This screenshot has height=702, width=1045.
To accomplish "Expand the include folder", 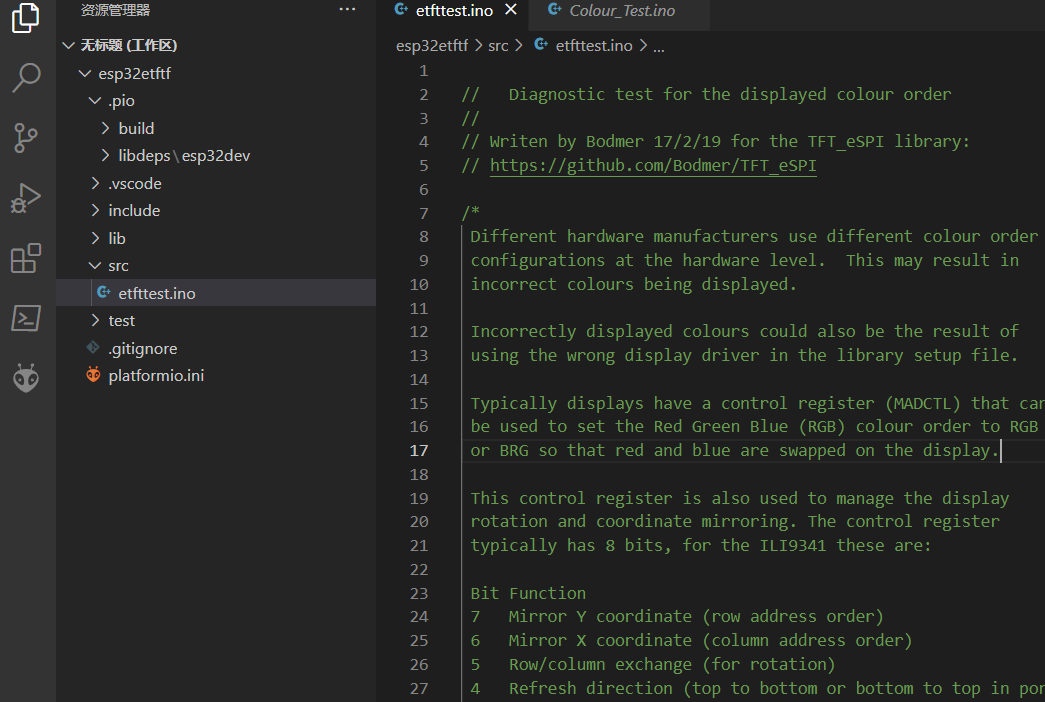I will coord(134,211).
